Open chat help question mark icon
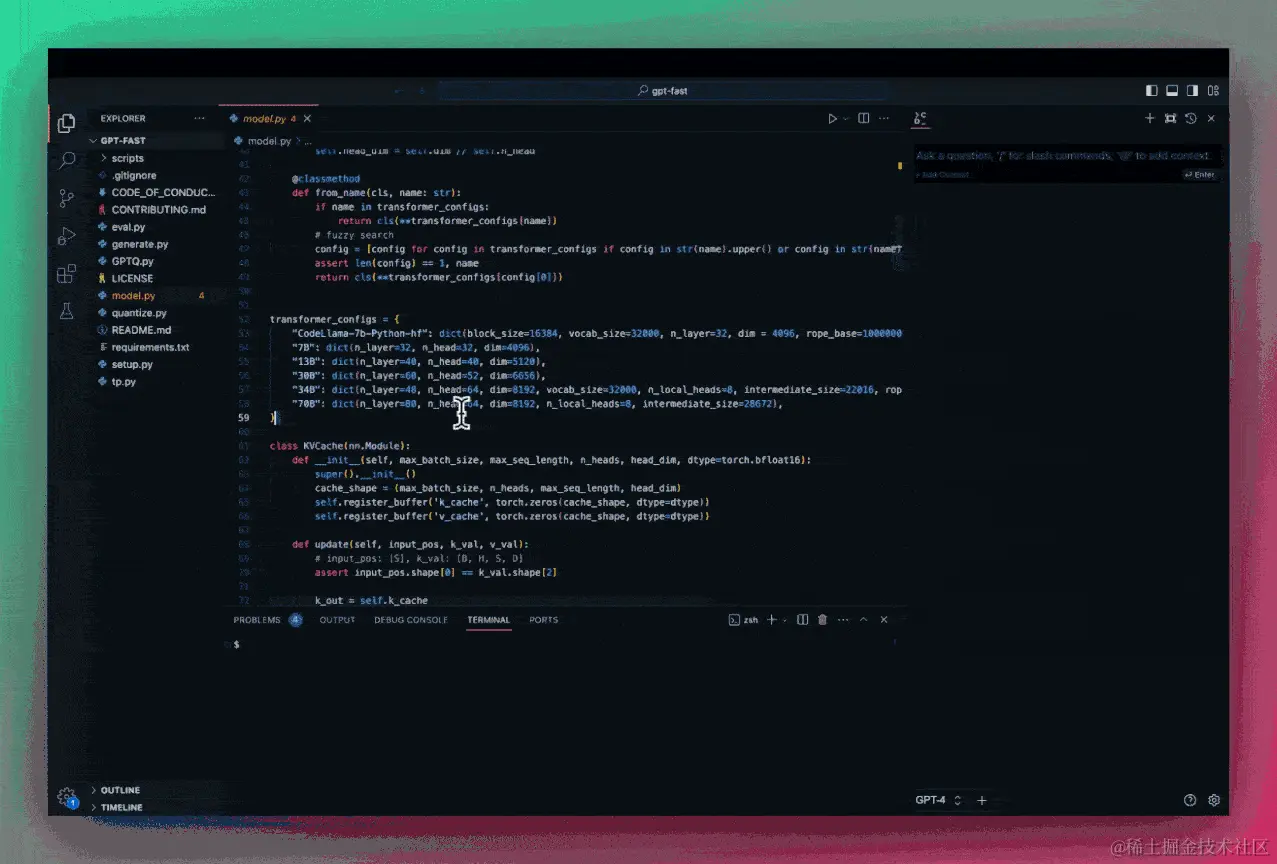The height and width of the screenshot is (864, 1277). pyautogui.click(x=1190, y=800)
